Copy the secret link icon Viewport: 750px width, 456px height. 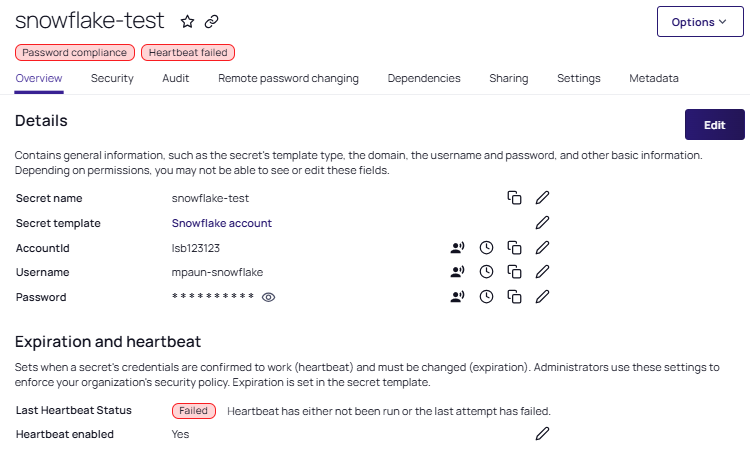point(211,21)
